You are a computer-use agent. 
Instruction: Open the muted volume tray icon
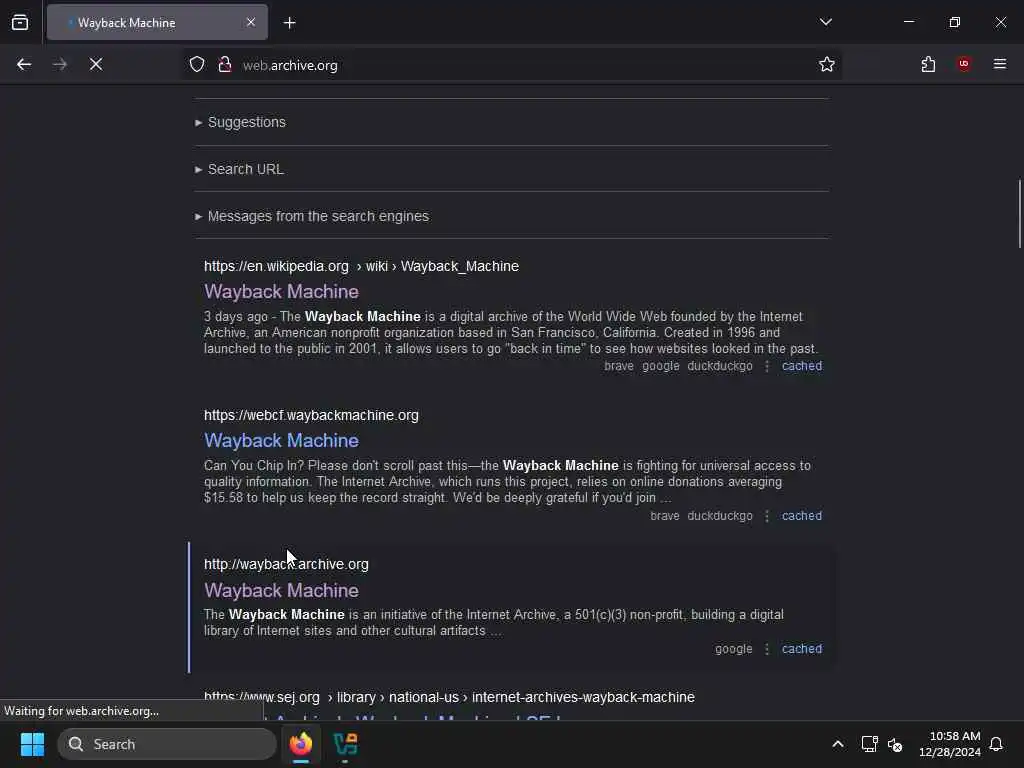click(x=895, y=744)
